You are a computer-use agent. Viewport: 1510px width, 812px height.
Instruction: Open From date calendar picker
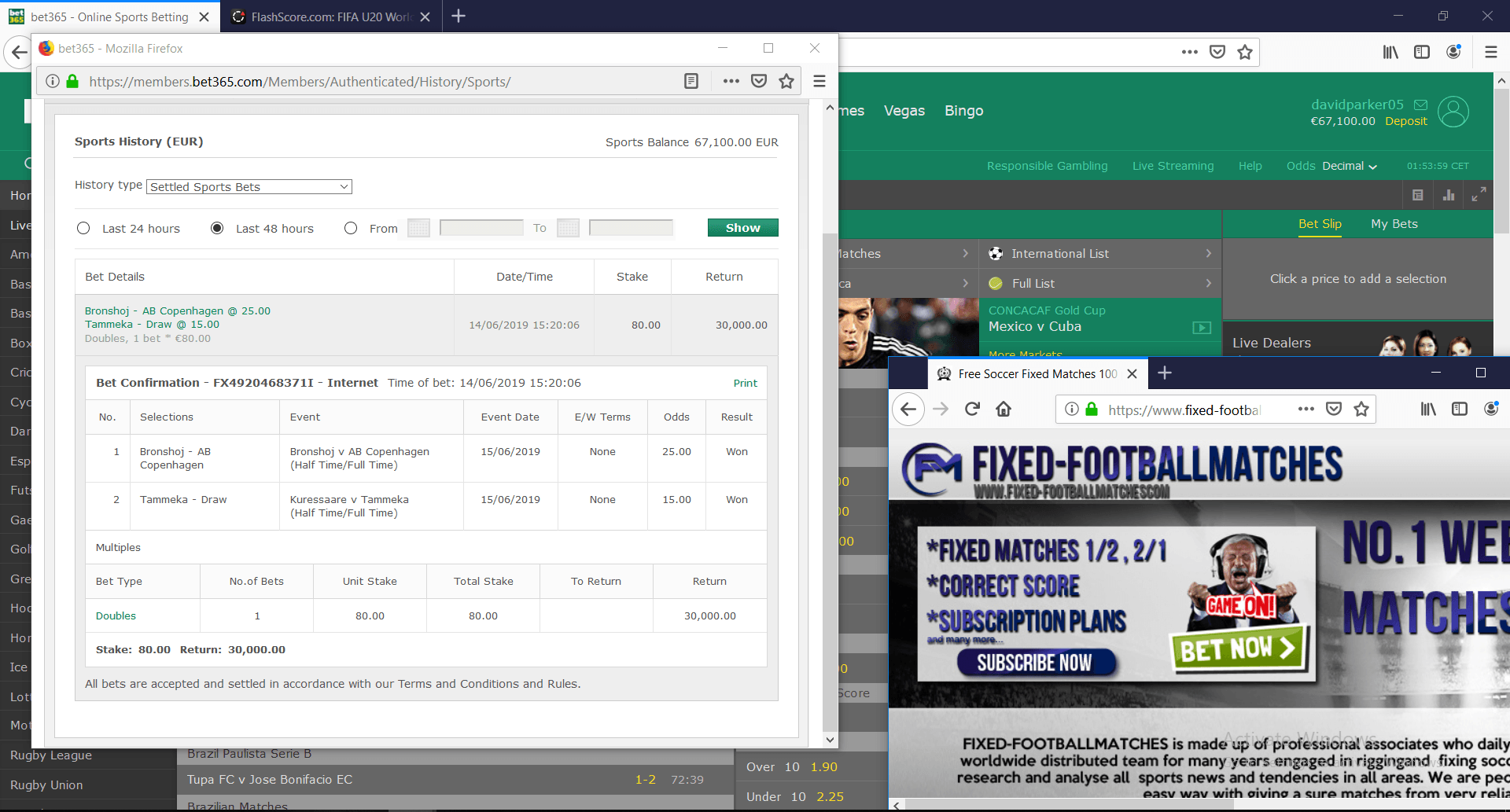[x=418, y=228]
